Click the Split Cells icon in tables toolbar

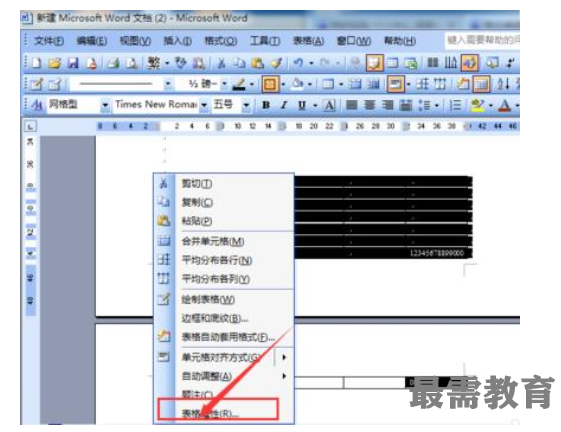pos(373,84)
